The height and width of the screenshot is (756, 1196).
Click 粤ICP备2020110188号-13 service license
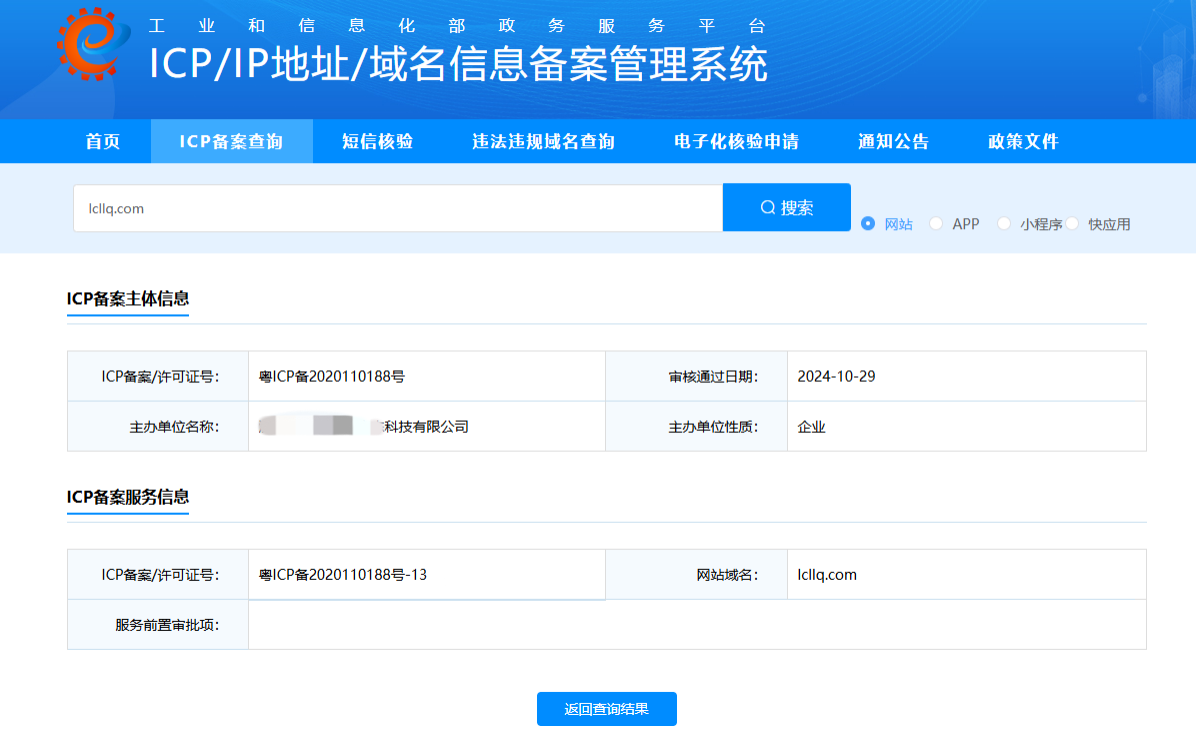click(342, 574)
